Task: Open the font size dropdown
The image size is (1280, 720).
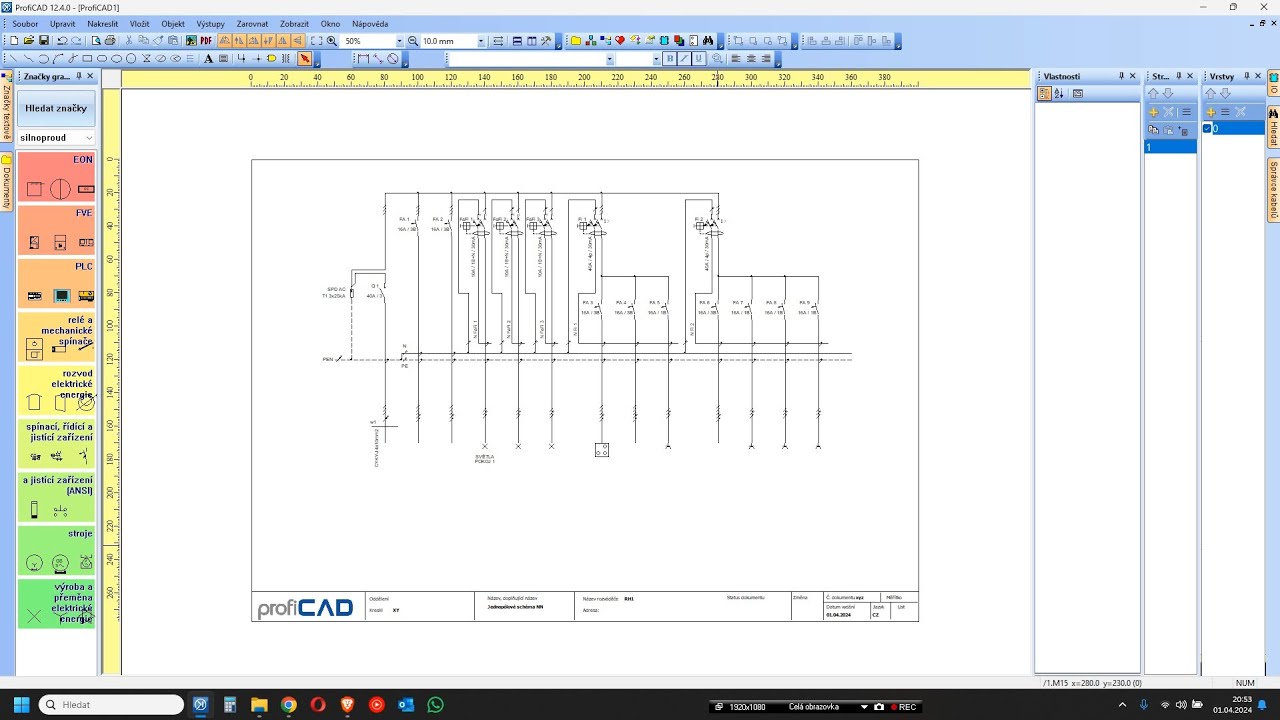Action: 656,59
